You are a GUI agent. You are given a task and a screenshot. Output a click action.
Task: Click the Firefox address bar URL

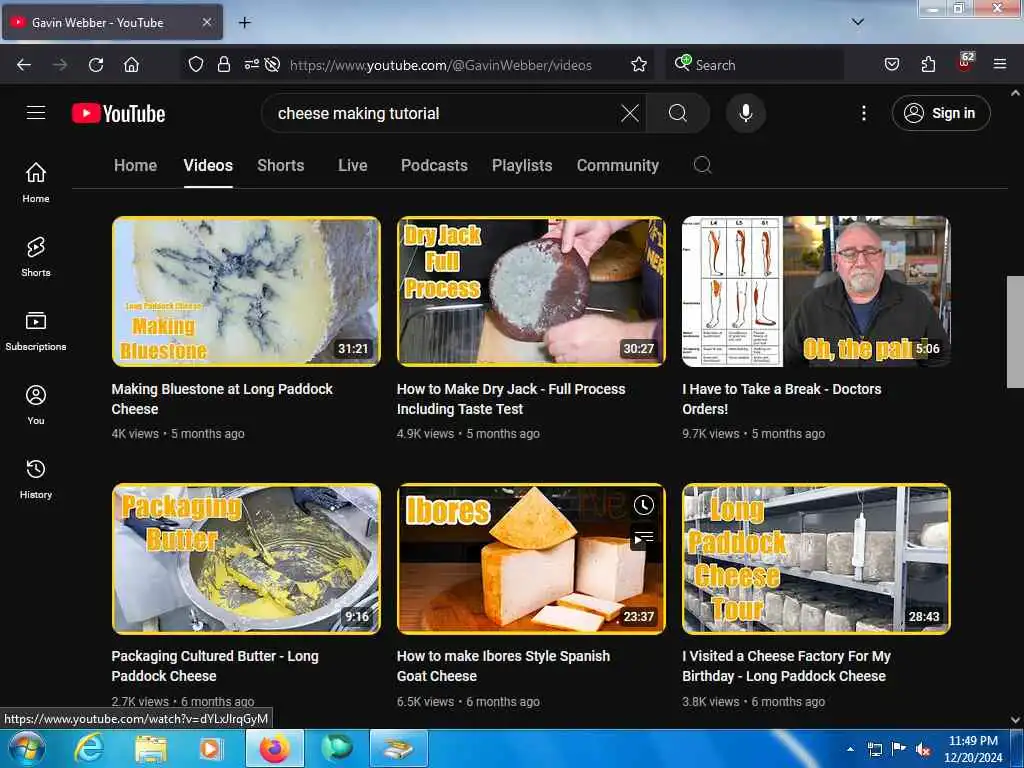pyautogui.click(x=441, y=65)
